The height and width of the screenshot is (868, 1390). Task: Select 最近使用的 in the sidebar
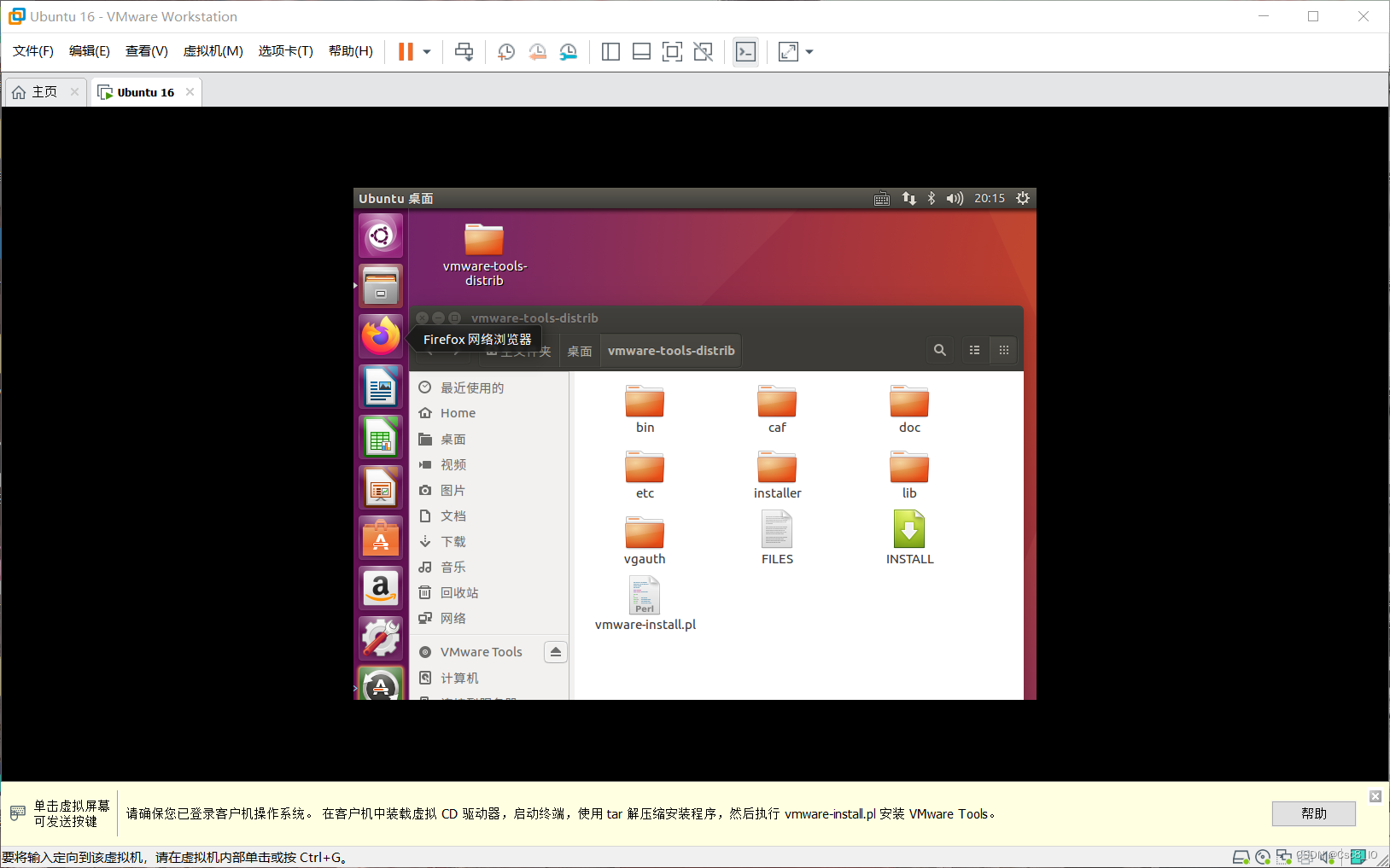[489, 387]
